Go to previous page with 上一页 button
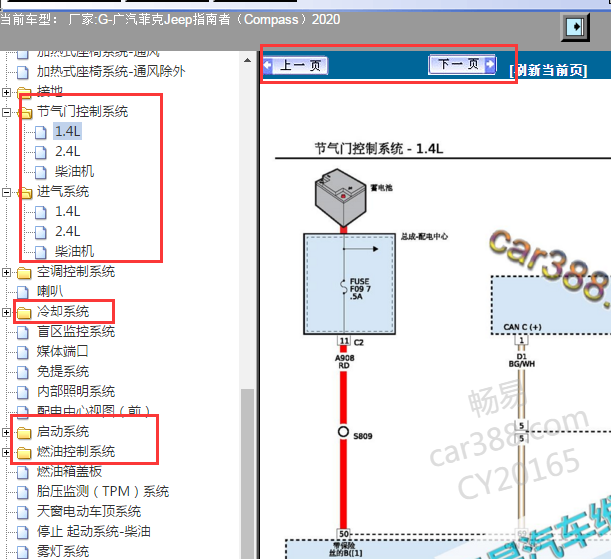 point(296,65)
